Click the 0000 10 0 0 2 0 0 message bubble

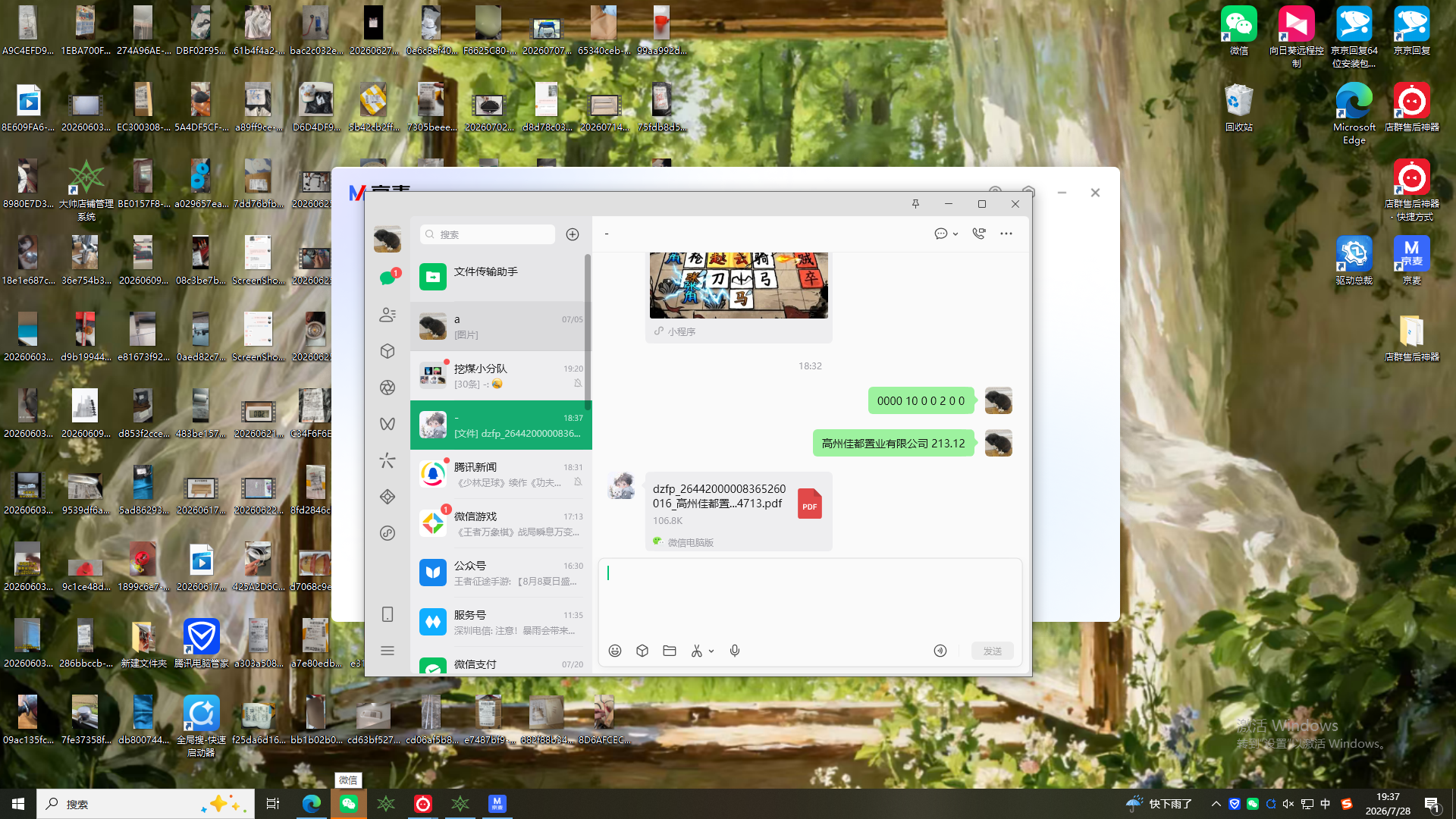921,401
